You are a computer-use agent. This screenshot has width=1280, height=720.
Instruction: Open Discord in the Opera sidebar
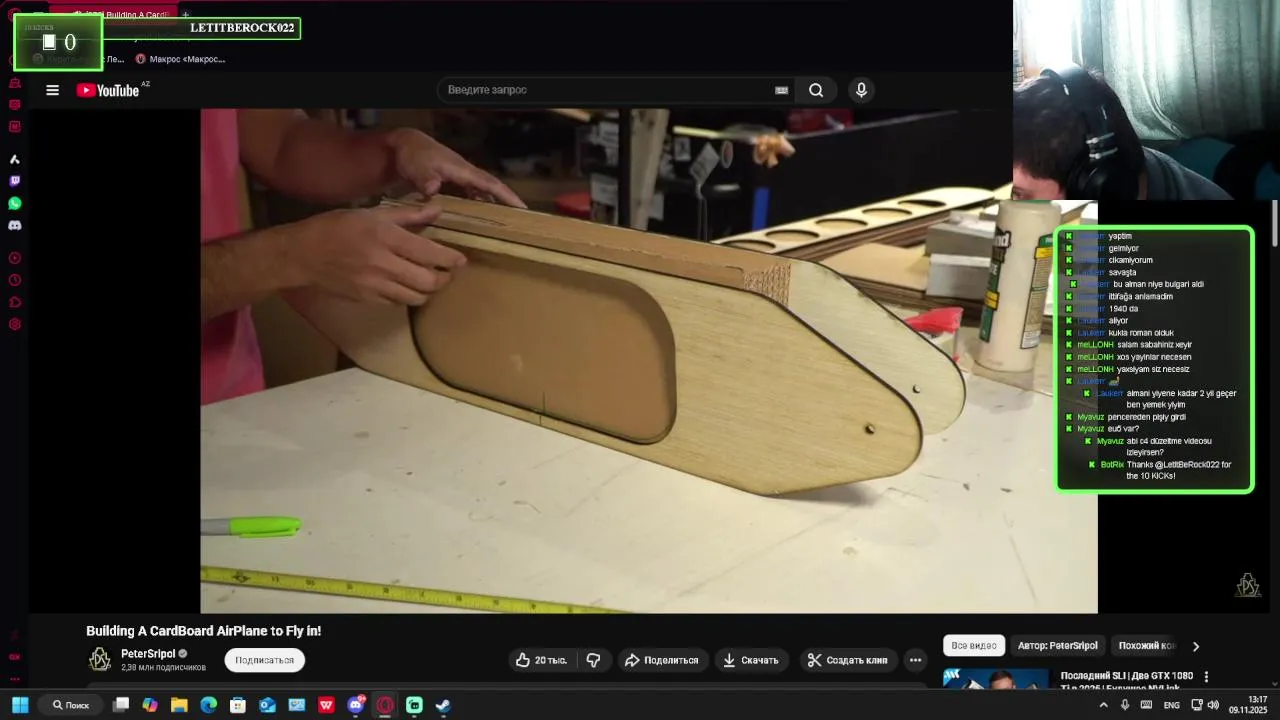(x=15, y=225)
